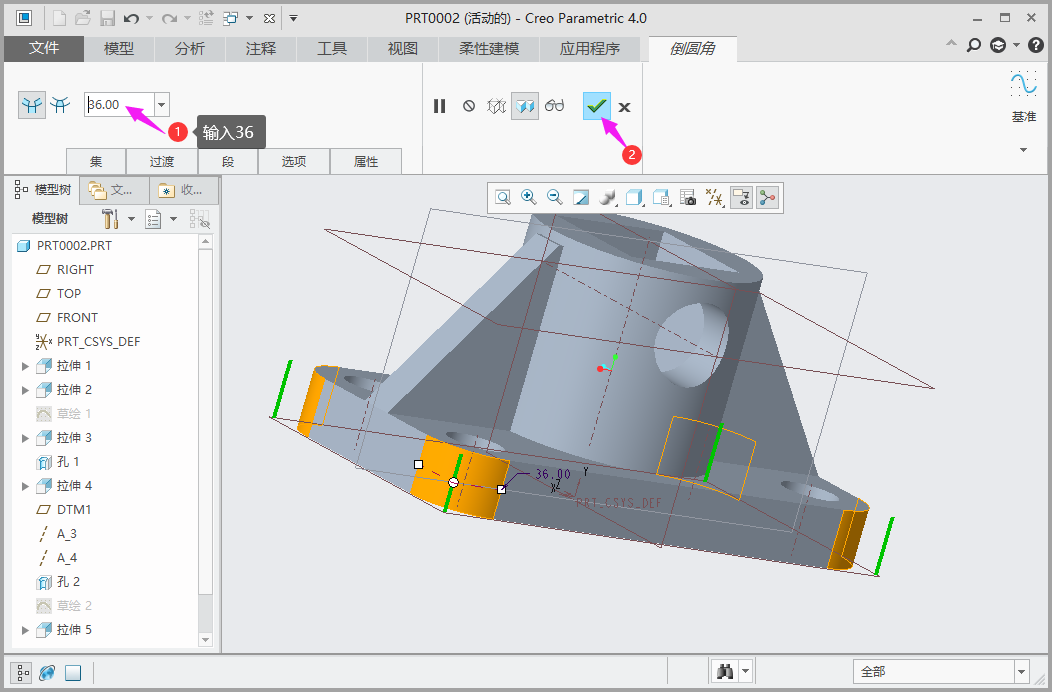Open the radius value dropdown arrow
The height and width of the screenshot is (692, 1052).
162,104
